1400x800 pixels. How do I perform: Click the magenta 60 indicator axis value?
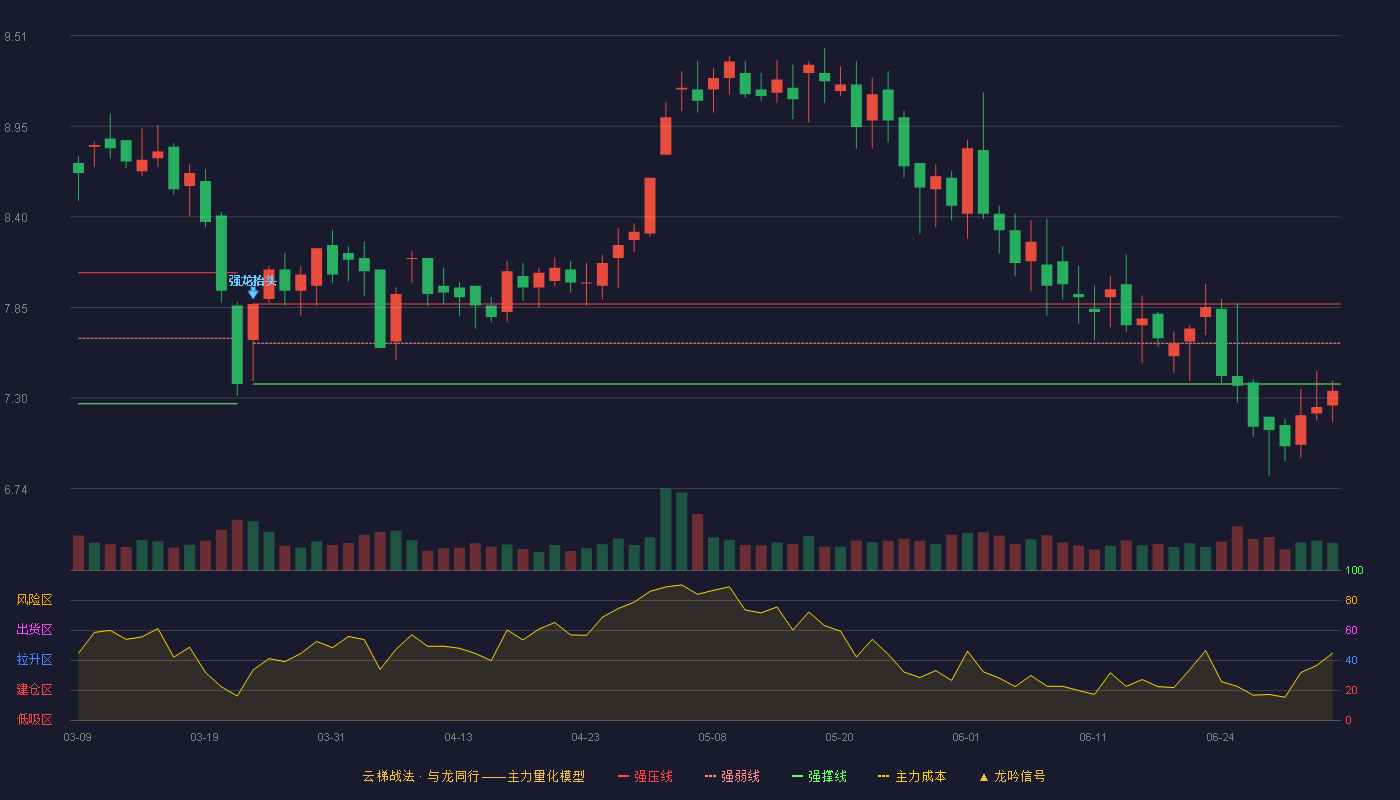pos(1351,631)
